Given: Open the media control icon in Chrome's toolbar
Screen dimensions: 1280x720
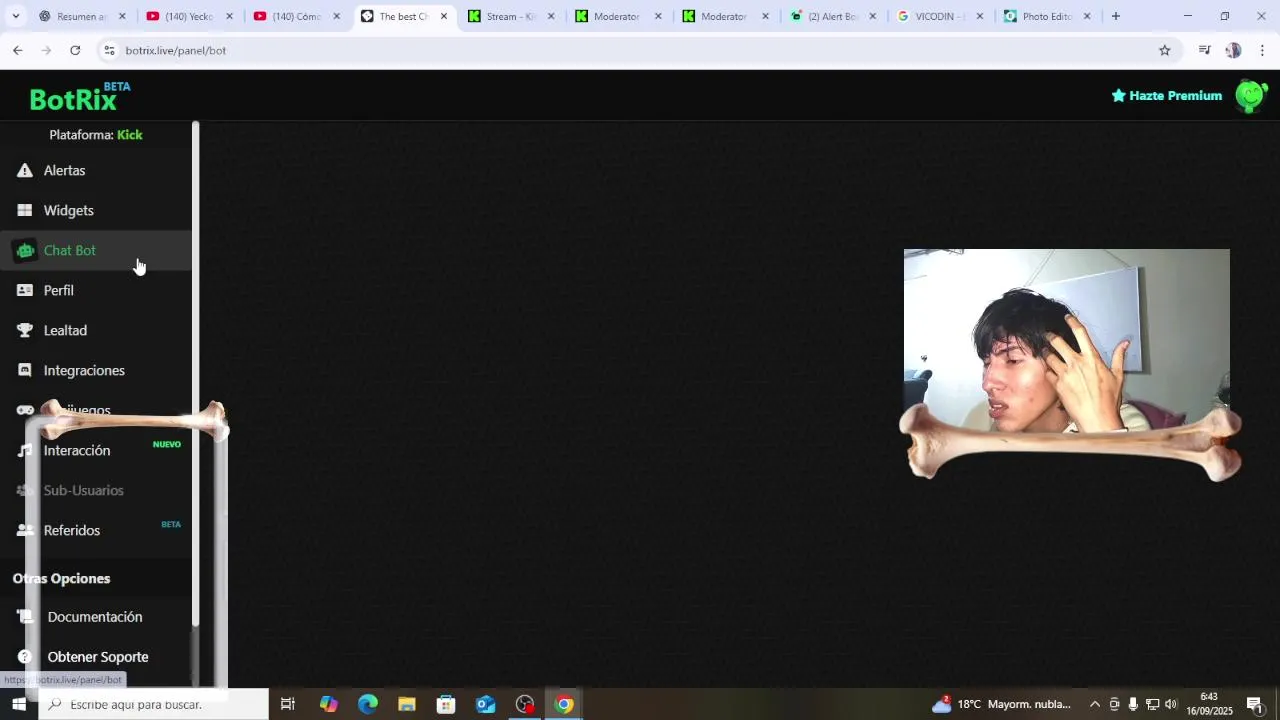Looking at the screenshot, I should 1204,50.
